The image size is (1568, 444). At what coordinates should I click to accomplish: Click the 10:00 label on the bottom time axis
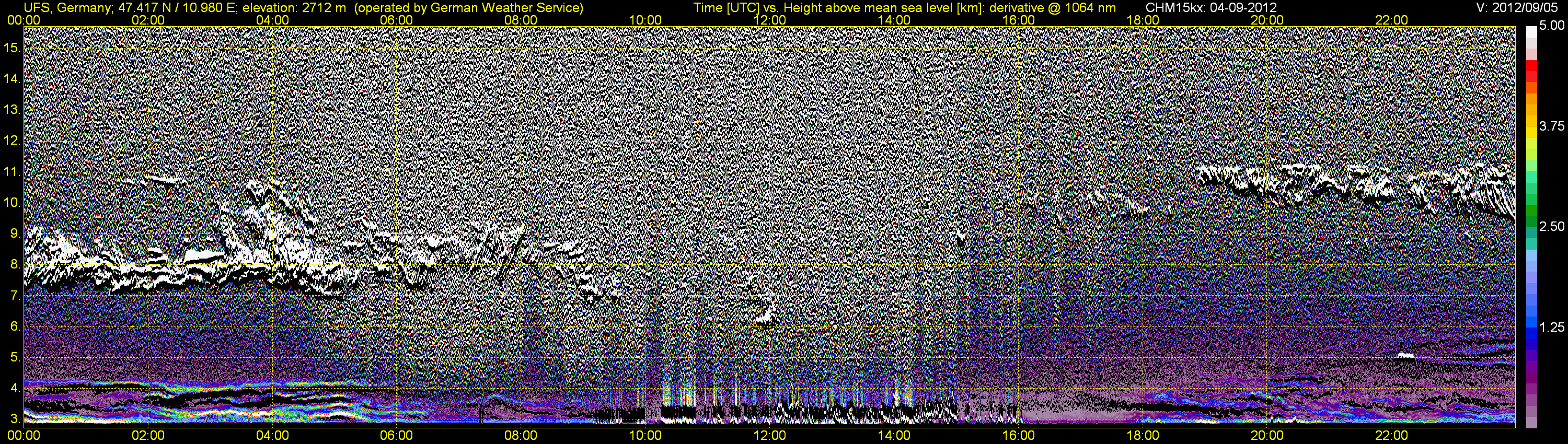point(645,436)
